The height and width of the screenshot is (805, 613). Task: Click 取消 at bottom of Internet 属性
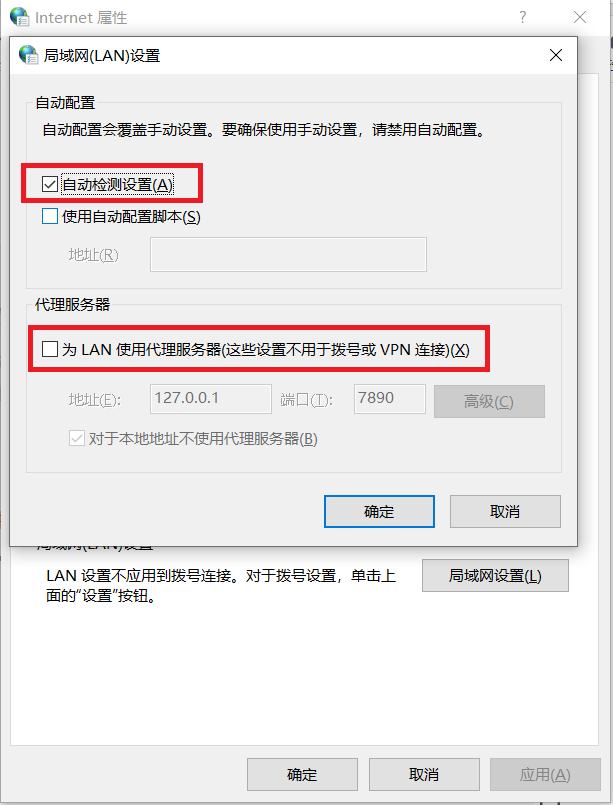[x=424, y=774]
